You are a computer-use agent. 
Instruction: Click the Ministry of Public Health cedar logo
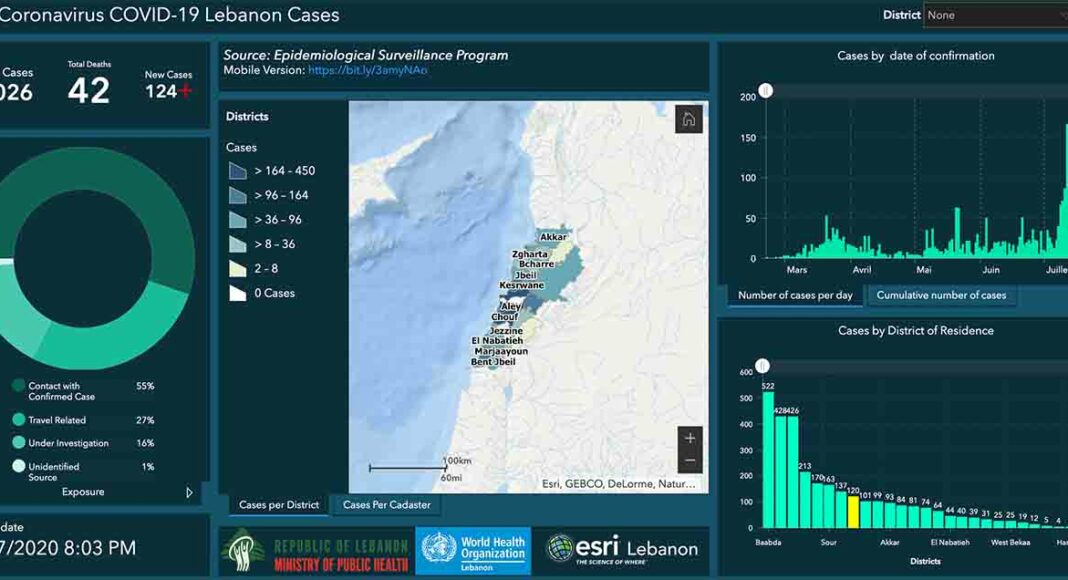(243, 551)
